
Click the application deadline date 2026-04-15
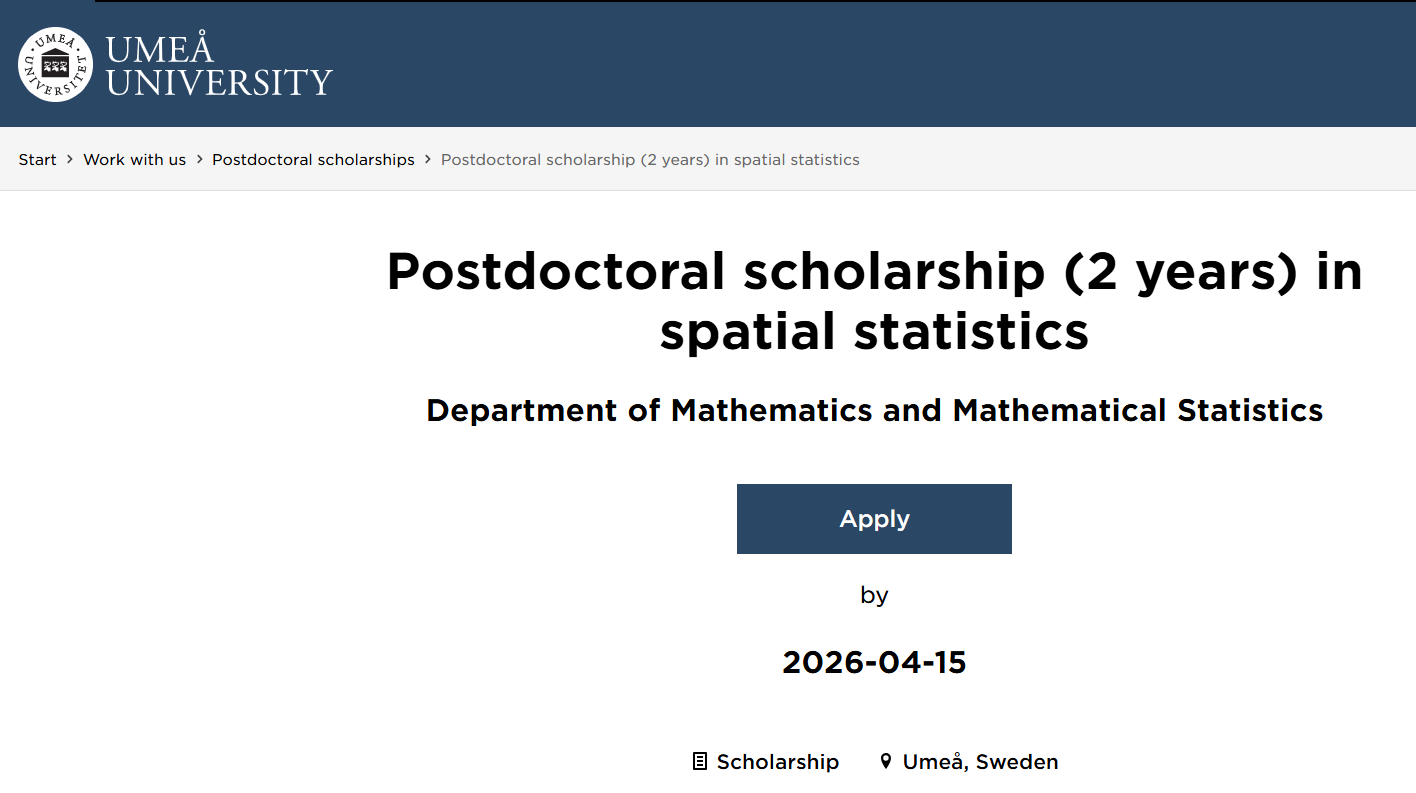(x=873, y=661)
